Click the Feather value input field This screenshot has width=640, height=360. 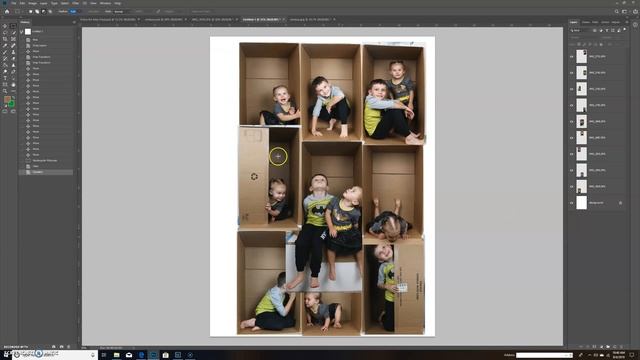pos(73,11)
